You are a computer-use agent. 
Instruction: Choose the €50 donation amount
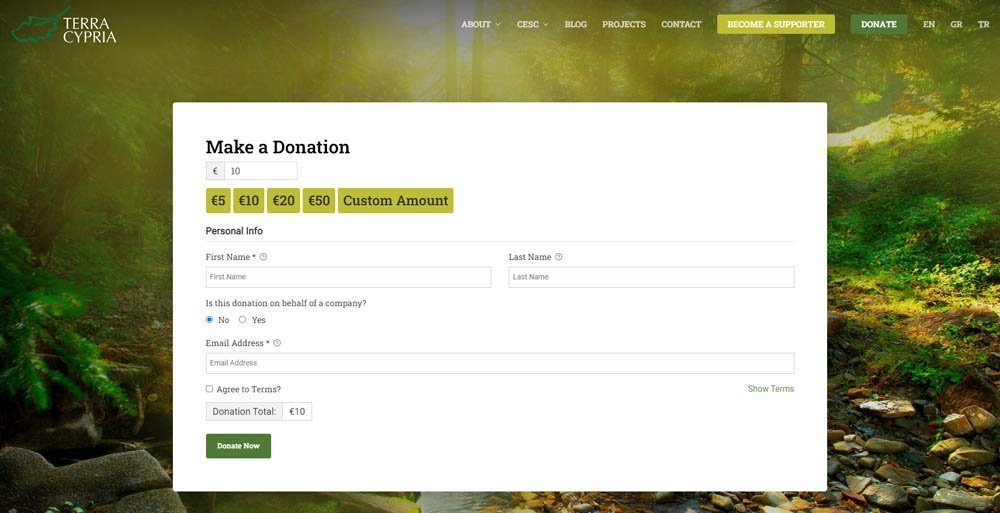(x=319, y=201)
